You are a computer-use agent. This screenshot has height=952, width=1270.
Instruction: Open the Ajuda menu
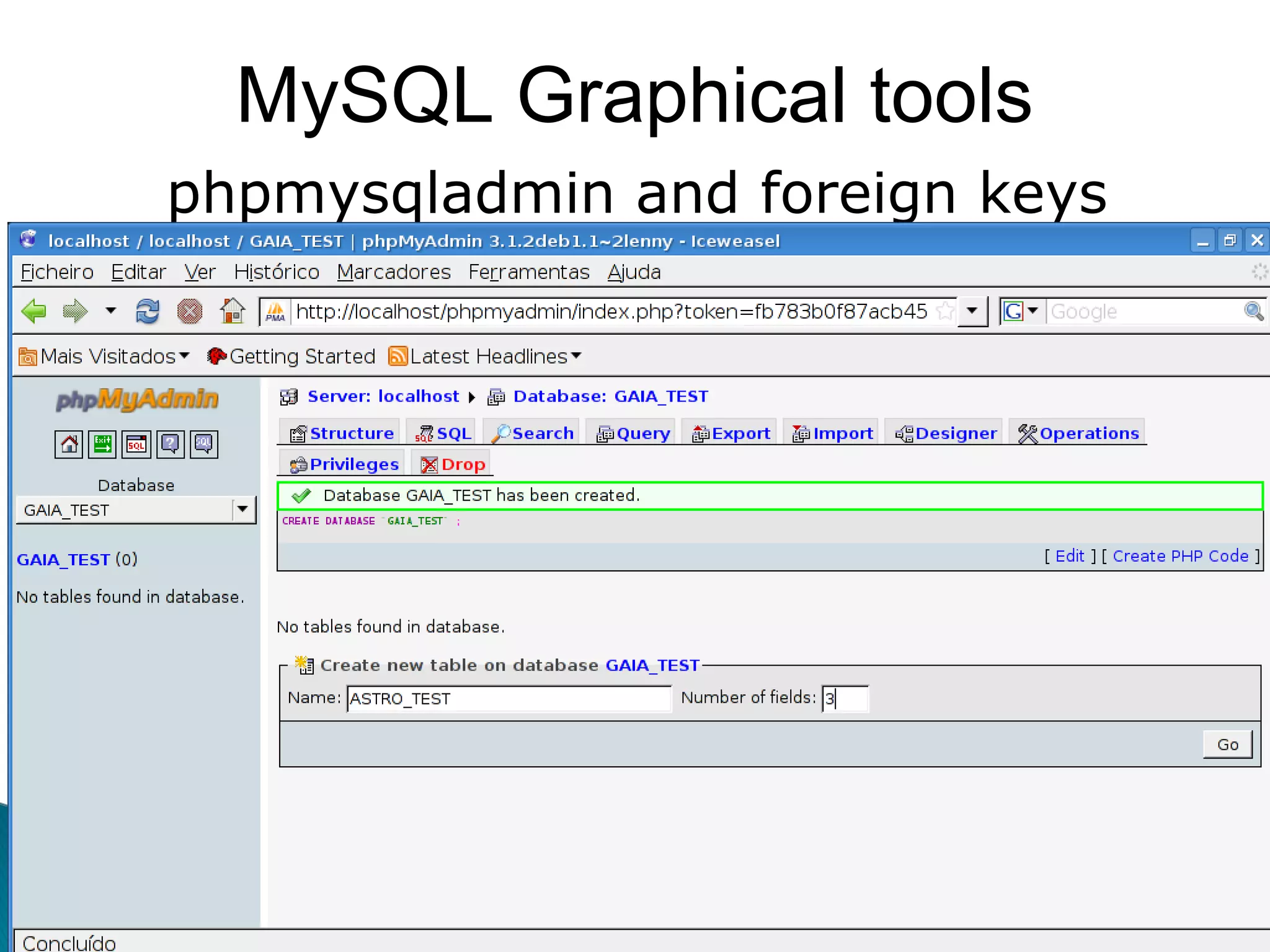coord(634,272)
